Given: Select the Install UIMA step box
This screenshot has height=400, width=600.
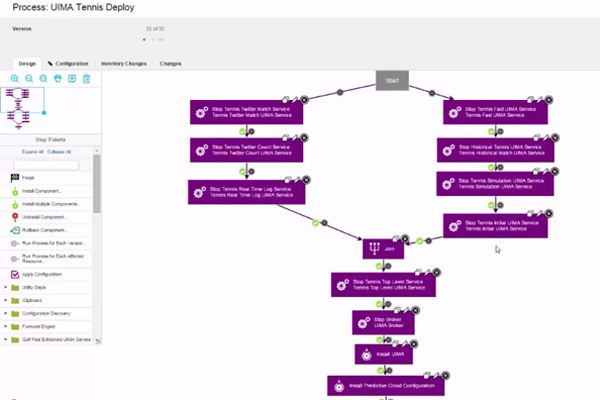Looking at the screenshot, I should point(384,354).
